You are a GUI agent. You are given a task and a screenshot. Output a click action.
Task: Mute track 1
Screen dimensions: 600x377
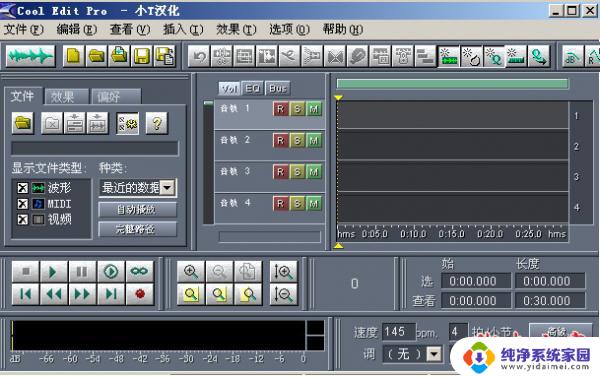[x=314, y=109]
